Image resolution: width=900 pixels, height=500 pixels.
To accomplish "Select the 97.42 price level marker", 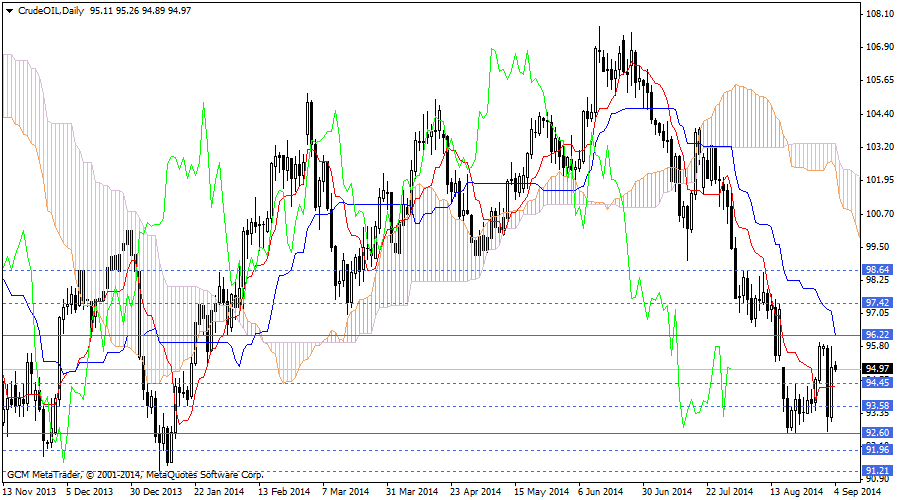I will click(877, 302).
